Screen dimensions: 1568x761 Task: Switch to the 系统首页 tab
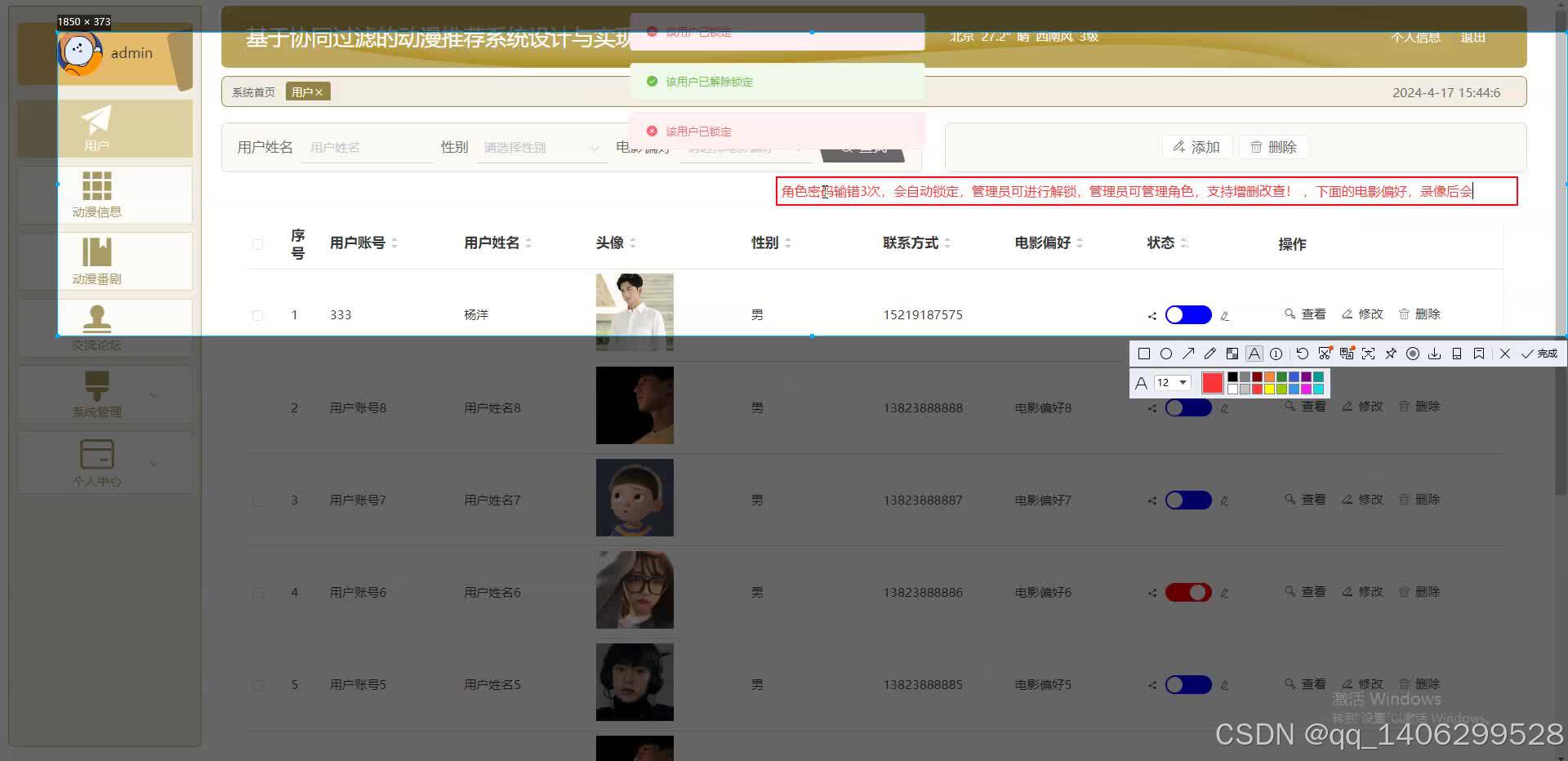[x=252, y=91]
